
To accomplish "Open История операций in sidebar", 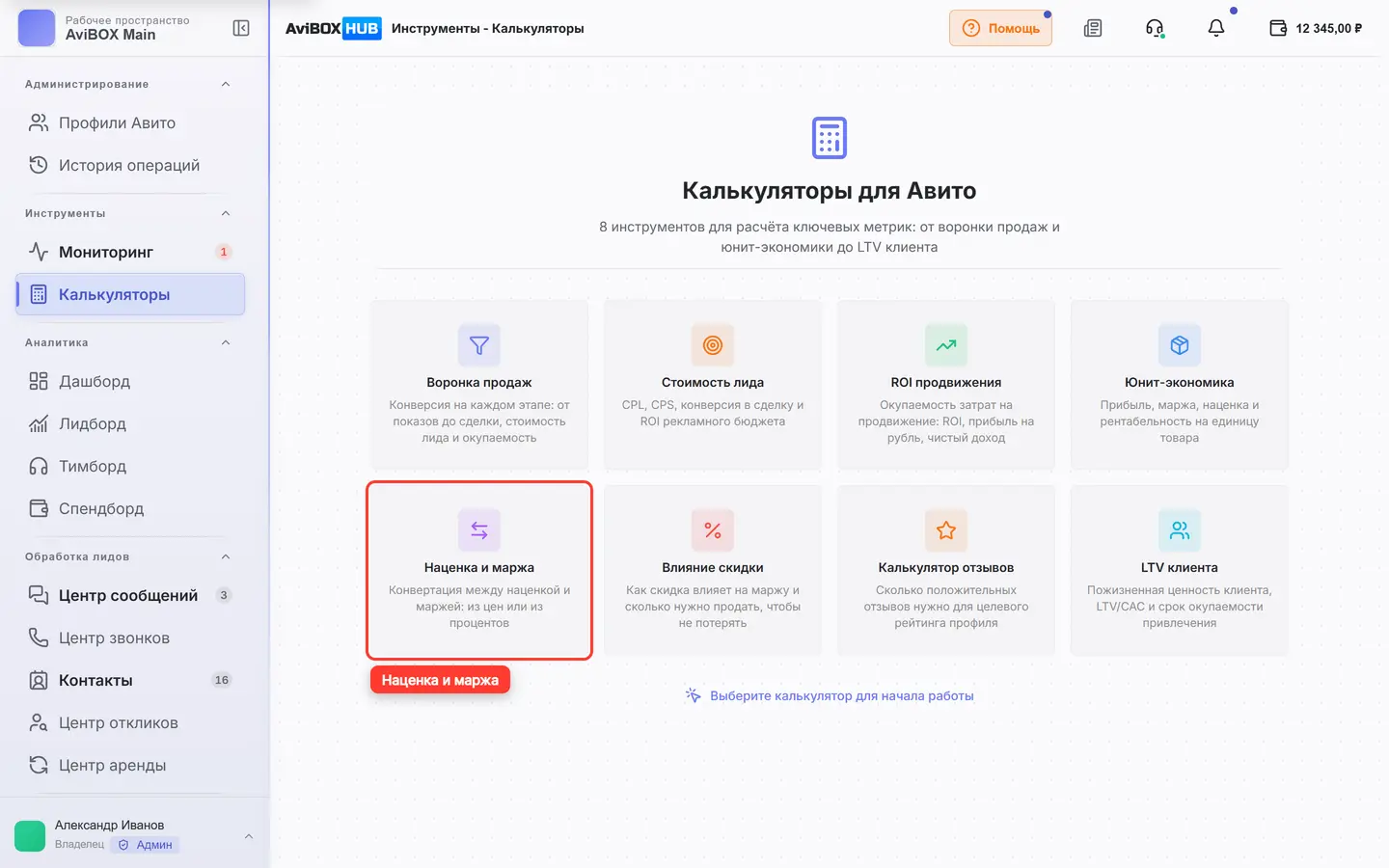I will tap(130, 165).
